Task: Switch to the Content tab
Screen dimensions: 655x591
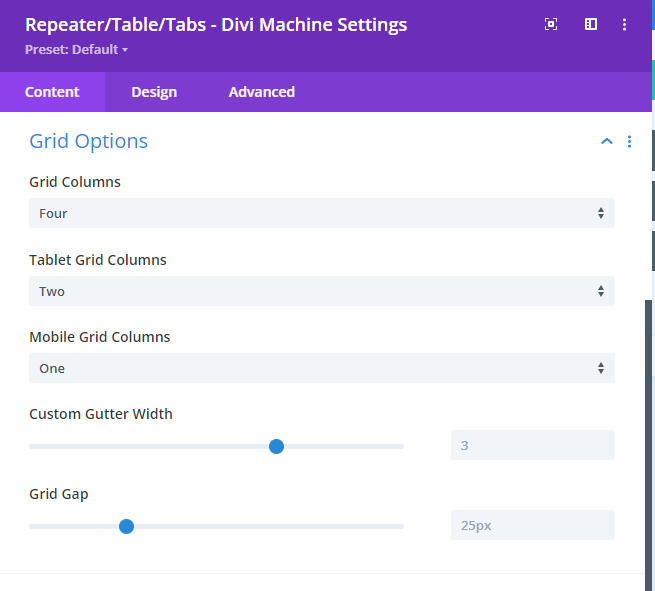Action: (x=52, y=92)
